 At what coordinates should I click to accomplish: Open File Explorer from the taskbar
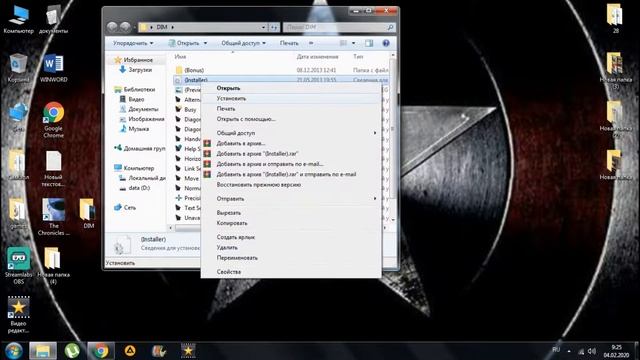coord(43,351)
